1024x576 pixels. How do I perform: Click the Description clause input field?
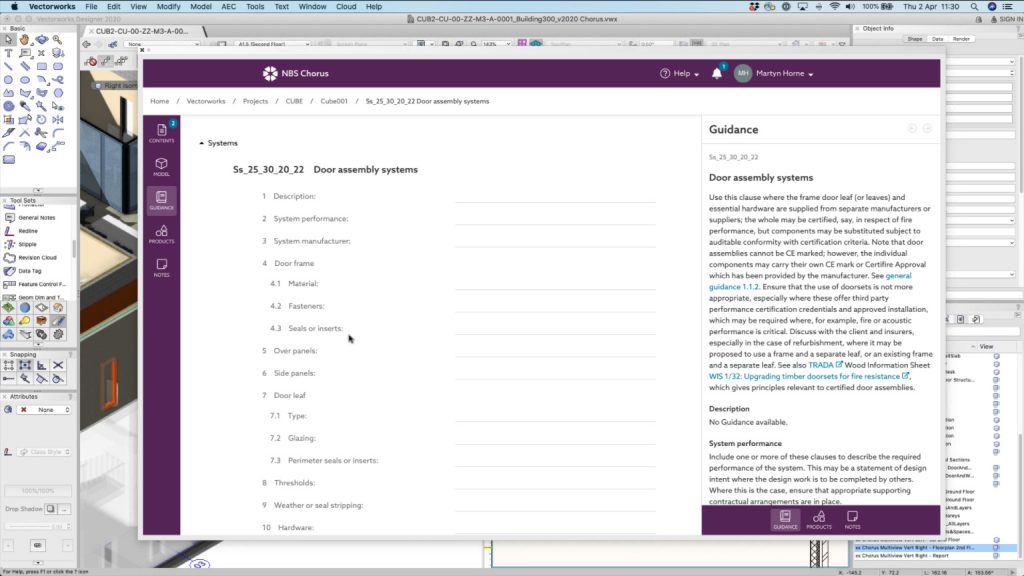click(555, 196)
